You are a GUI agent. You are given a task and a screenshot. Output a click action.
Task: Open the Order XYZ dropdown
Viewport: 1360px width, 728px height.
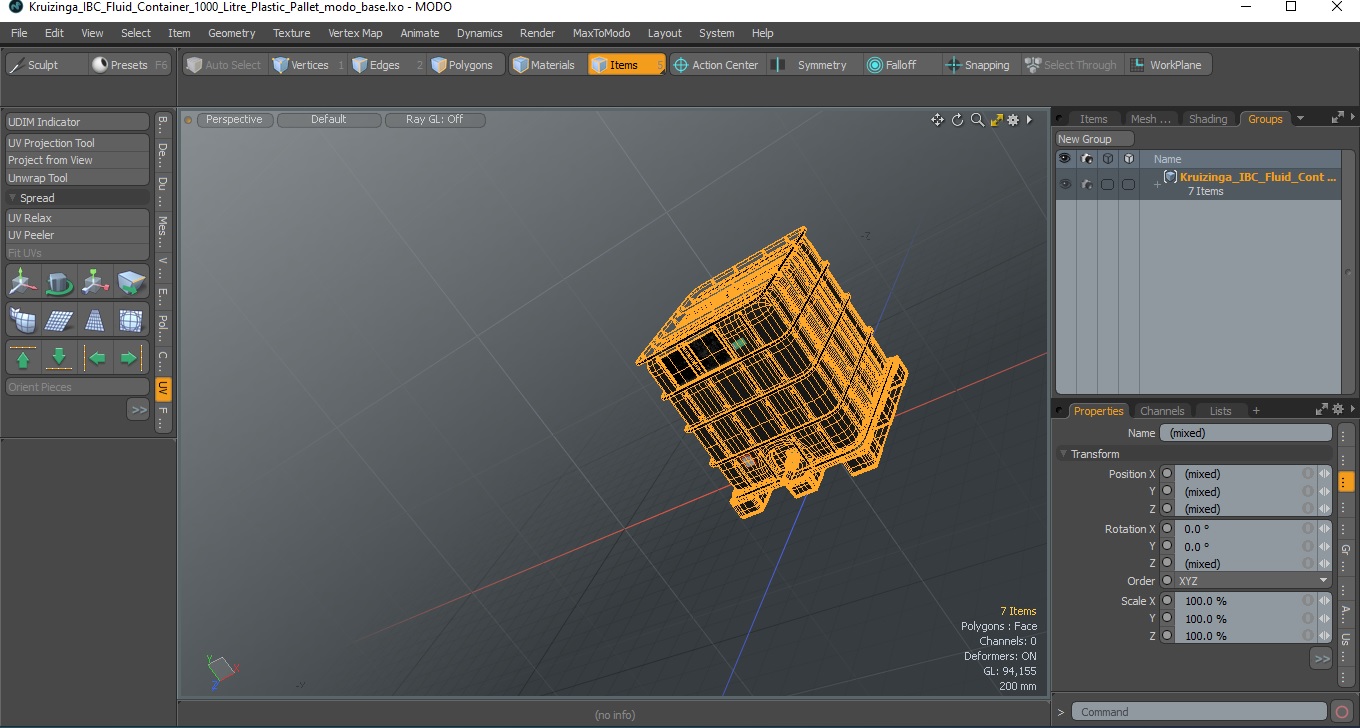[x=1254, y=581]
